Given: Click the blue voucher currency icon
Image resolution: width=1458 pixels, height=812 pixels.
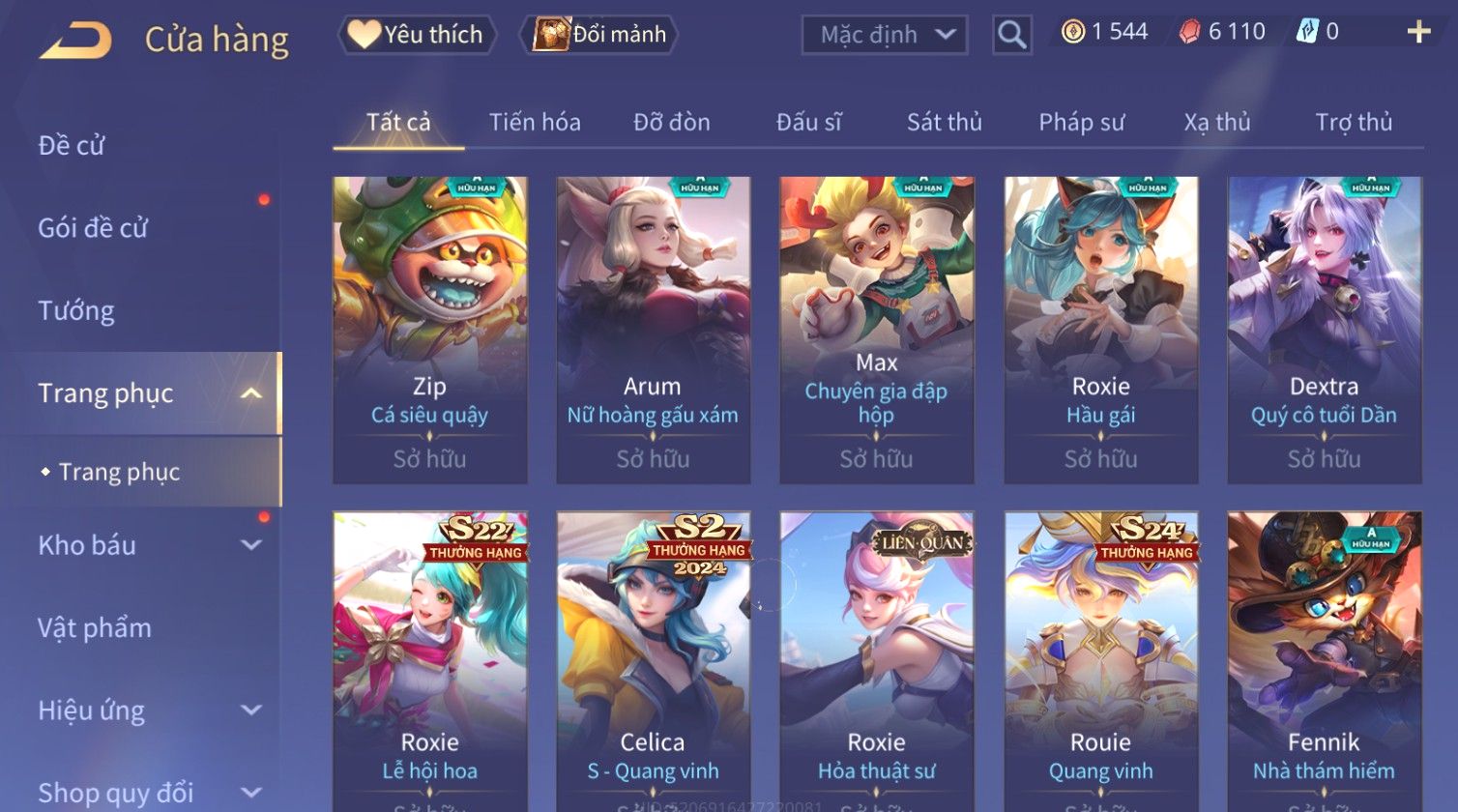Looking at the screenshot, I should [1307, 32].
